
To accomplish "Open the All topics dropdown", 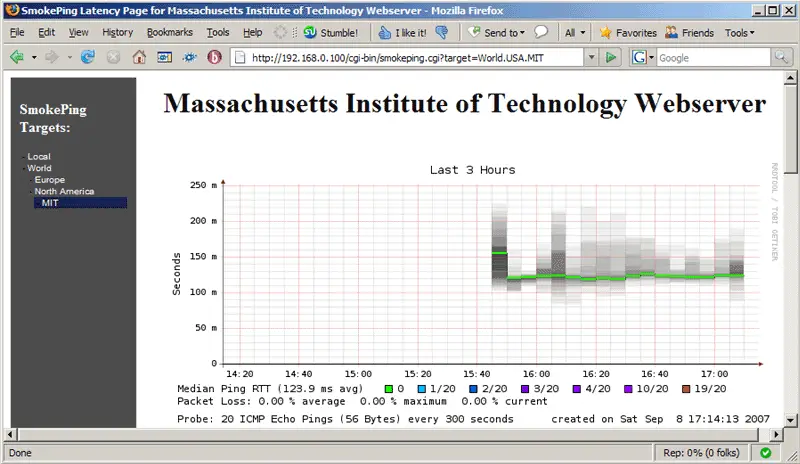I will [575, 33].
